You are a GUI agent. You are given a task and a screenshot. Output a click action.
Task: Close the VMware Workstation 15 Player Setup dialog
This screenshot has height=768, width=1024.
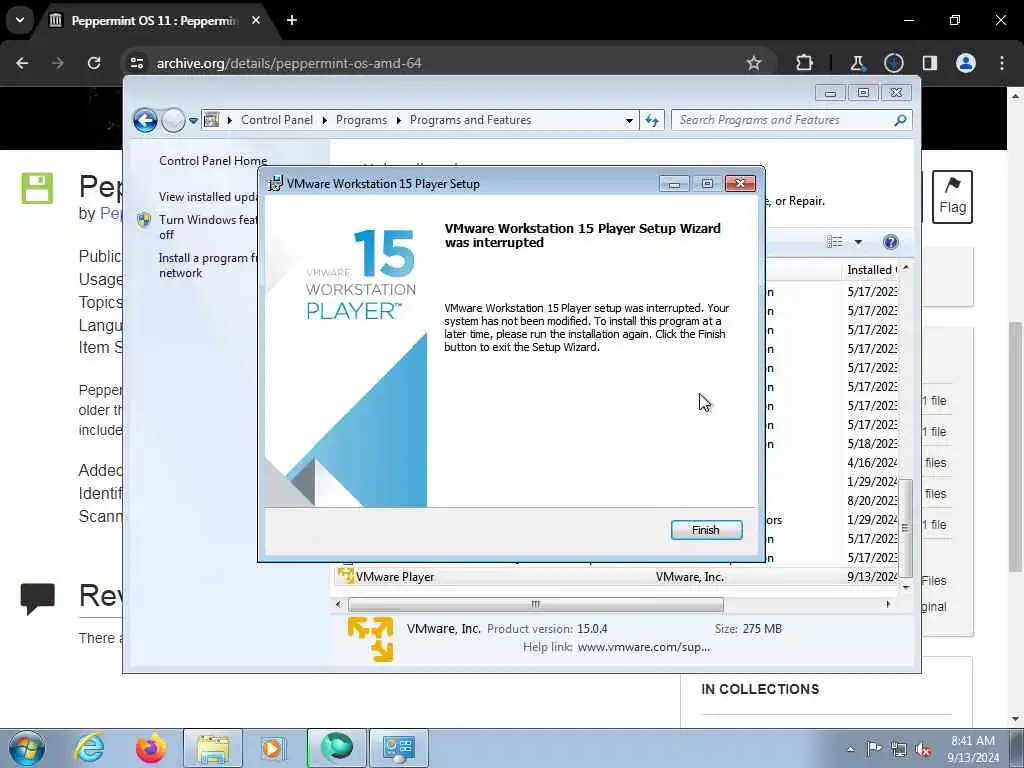(740, 184)
